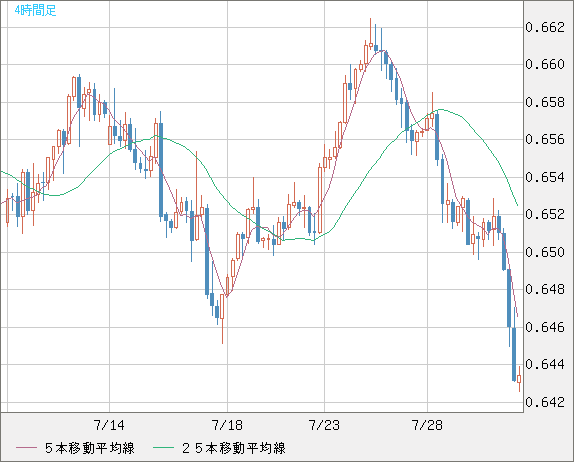Click the 7/14 date label
Screen dimensions: 574x462
click(x=109, y=425)
